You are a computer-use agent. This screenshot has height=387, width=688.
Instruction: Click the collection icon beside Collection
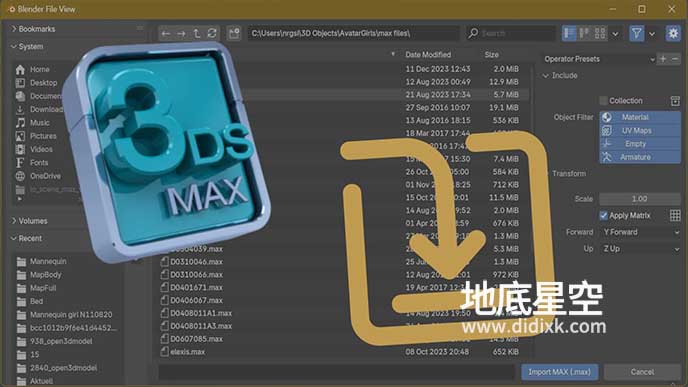(x=675, y=101)
